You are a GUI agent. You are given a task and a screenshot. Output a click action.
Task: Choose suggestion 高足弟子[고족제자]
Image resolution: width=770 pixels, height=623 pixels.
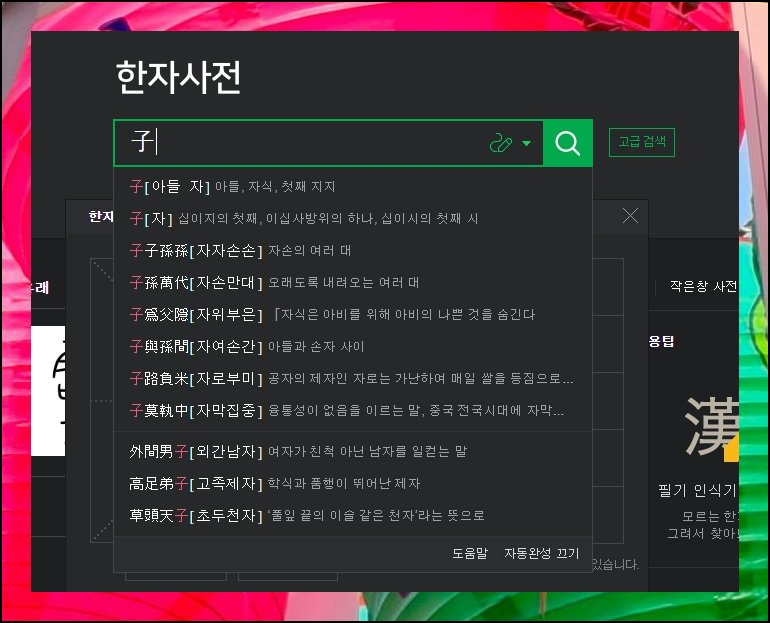(x=353, y=484)
